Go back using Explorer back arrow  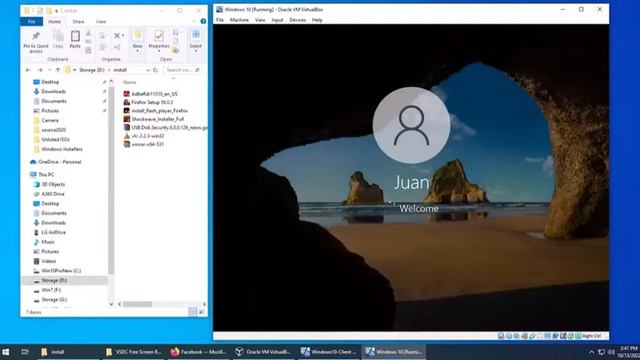28,70
